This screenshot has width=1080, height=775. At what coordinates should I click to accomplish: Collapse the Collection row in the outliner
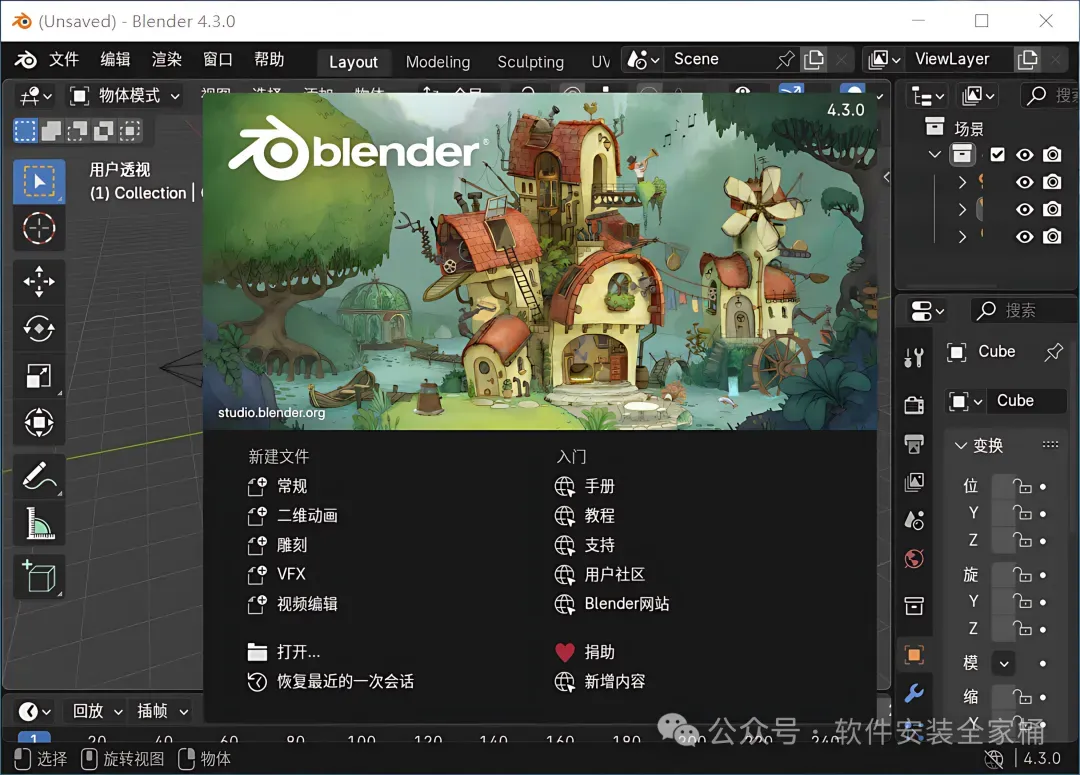[934, 154]
